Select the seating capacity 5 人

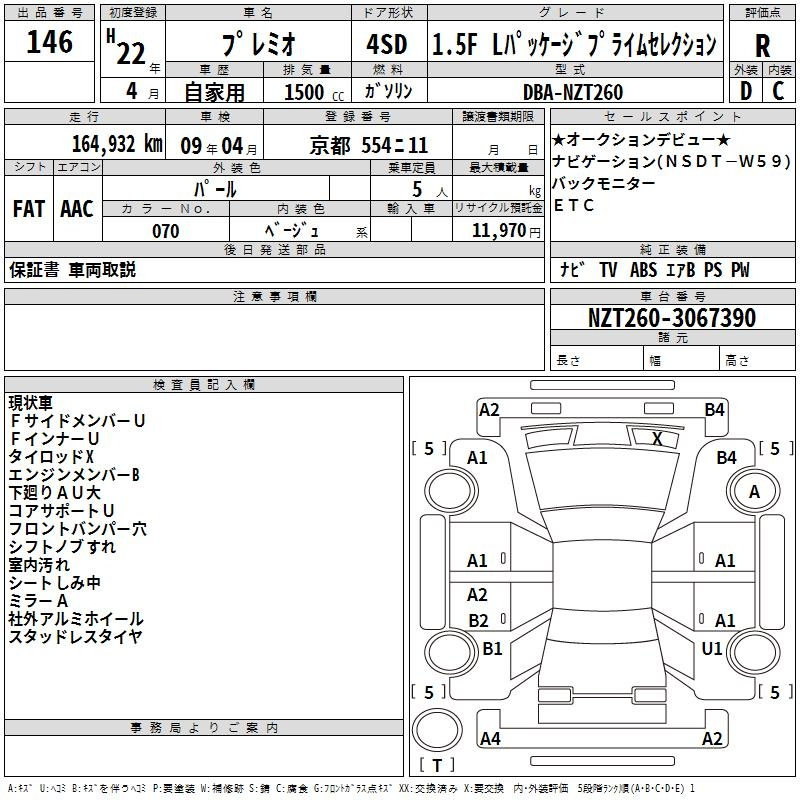pyautogui.click(x=430, y=190)
